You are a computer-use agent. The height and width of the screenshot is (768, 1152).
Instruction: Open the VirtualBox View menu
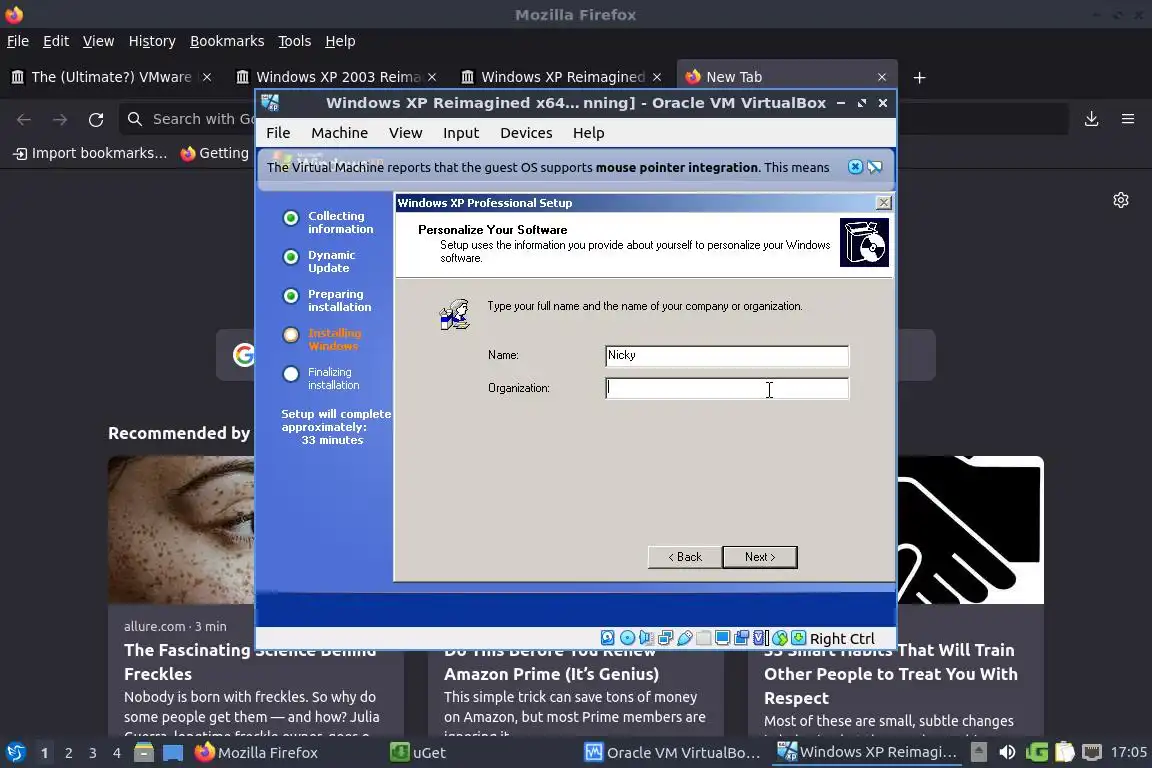[406, 133]
